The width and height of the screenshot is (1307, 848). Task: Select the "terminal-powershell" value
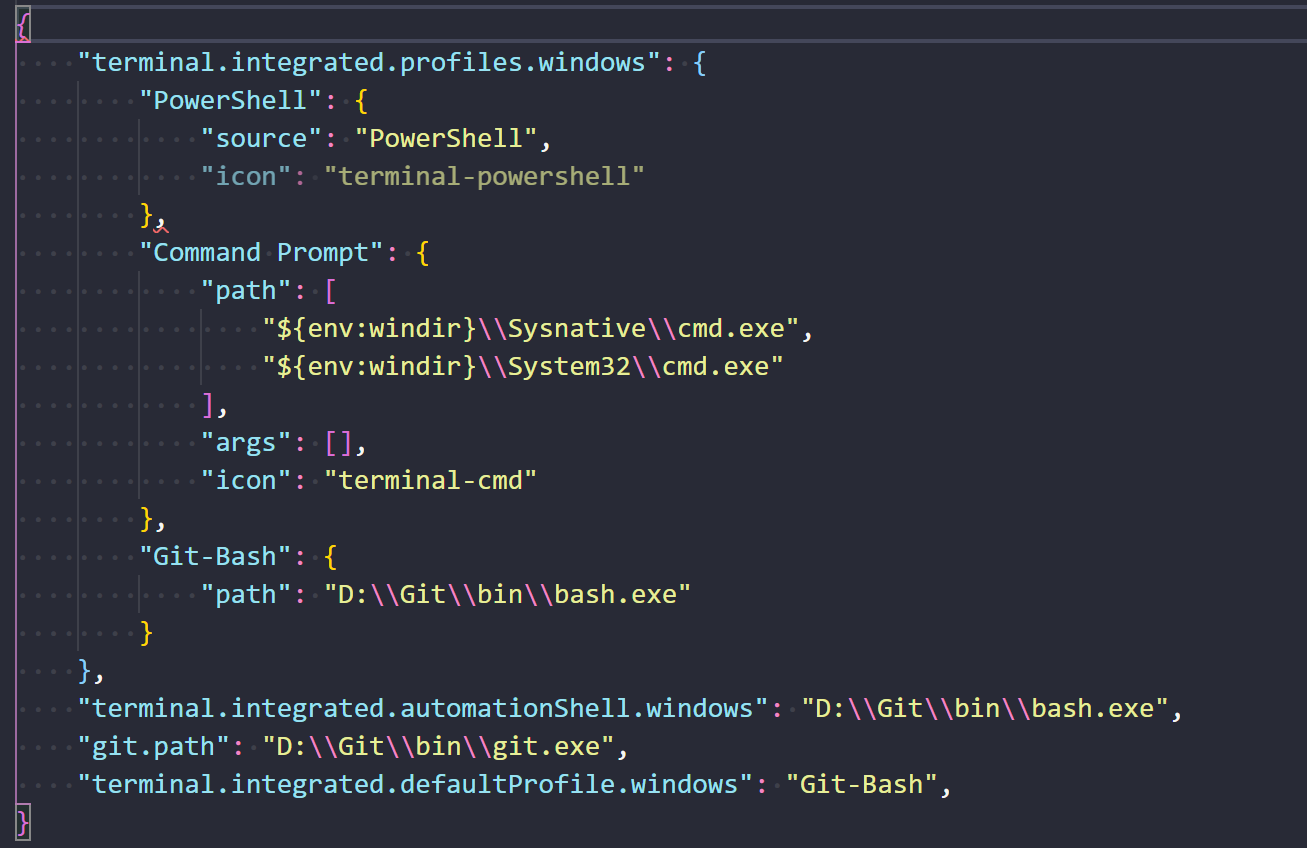[x=484, y=176]
